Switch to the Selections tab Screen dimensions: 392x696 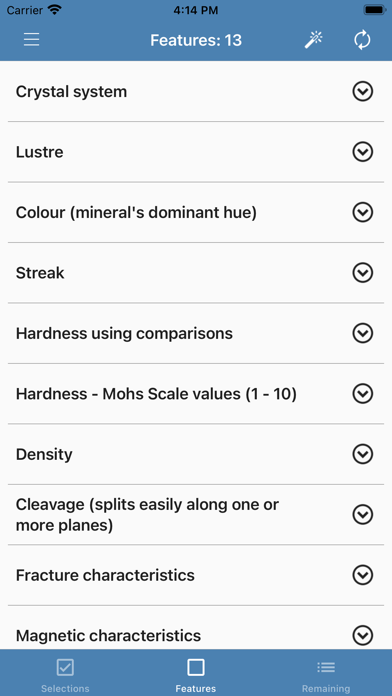[65, 673]
